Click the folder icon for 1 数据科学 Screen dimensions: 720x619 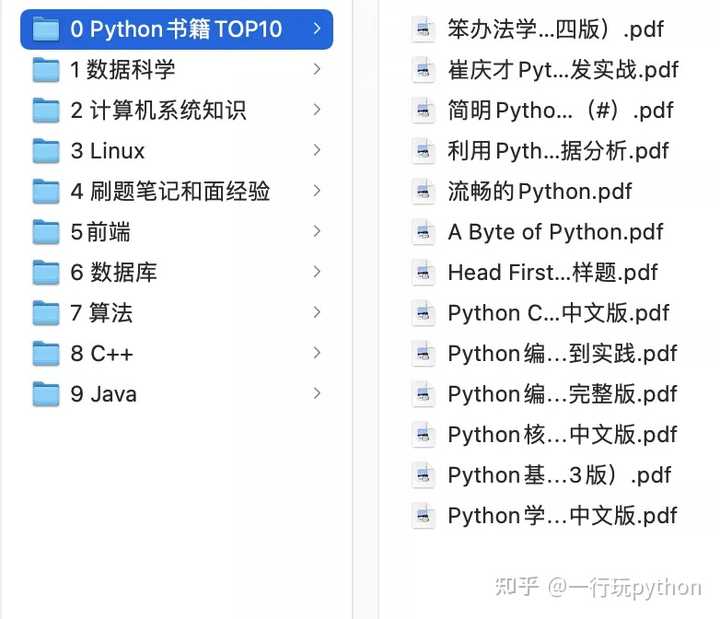pyautogui.click(x=46, y=70)
